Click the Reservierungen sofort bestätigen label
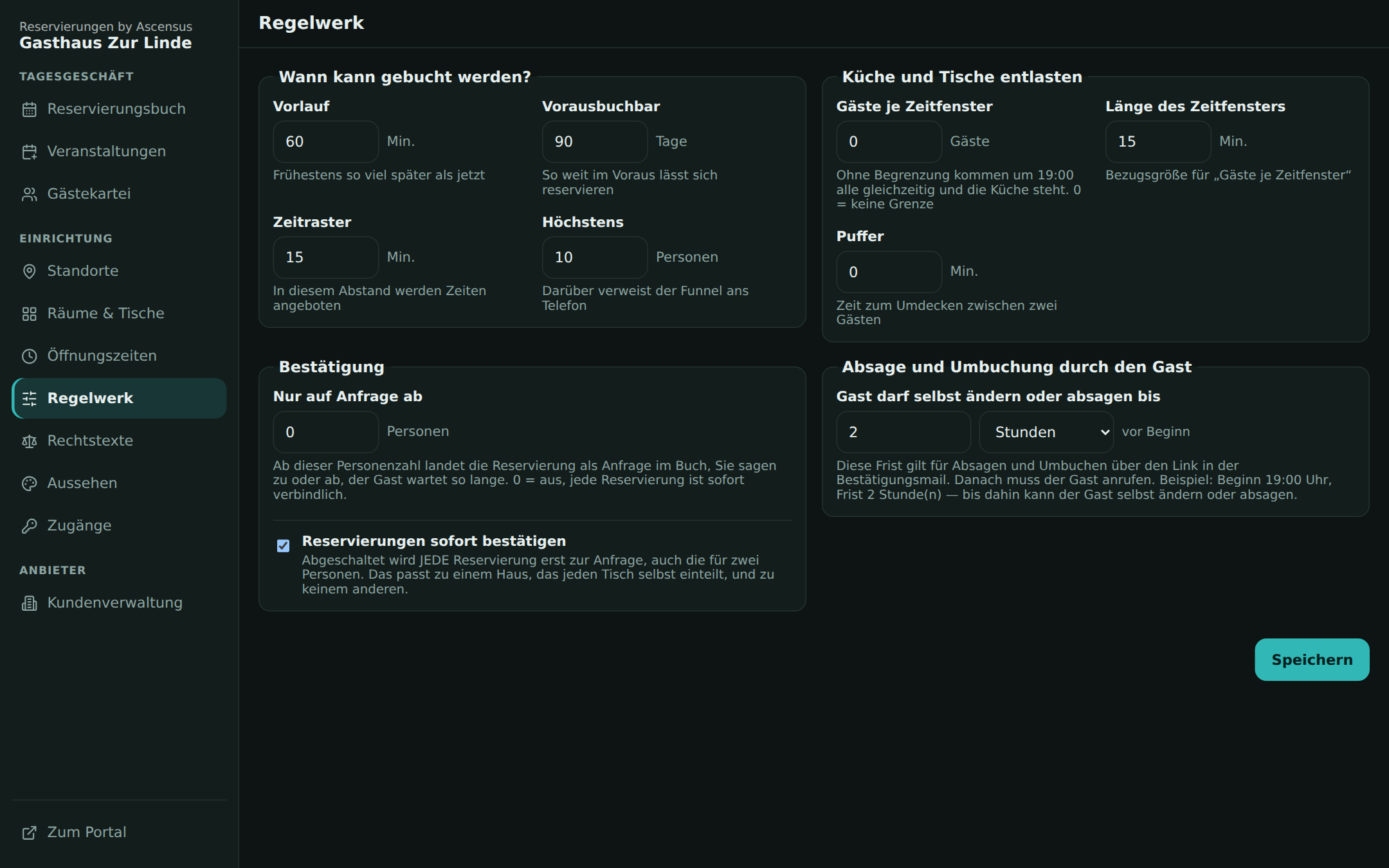The width and height of the screenshot is (1389, 868). [434, 541]
